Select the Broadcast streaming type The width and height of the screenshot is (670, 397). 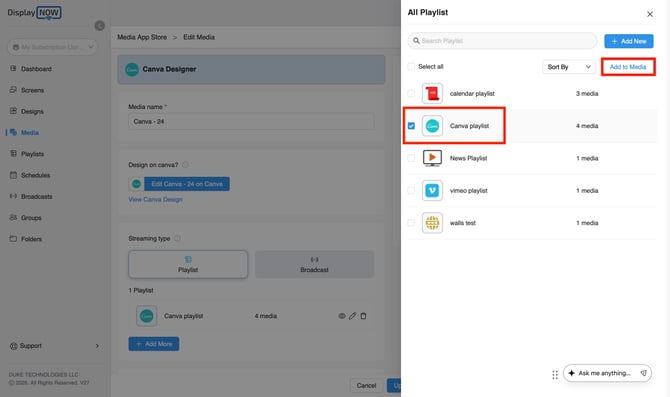[314, 265]
